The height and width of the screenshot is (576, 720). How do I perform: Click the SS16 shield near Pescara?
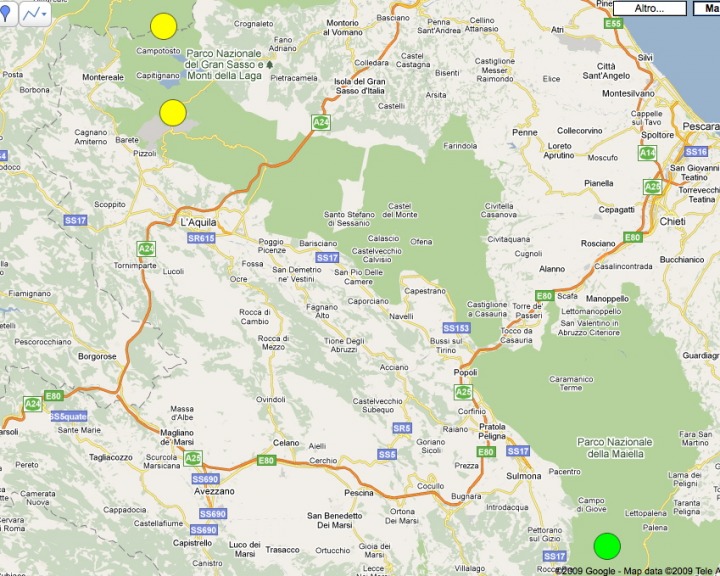[x=696, y=152]
